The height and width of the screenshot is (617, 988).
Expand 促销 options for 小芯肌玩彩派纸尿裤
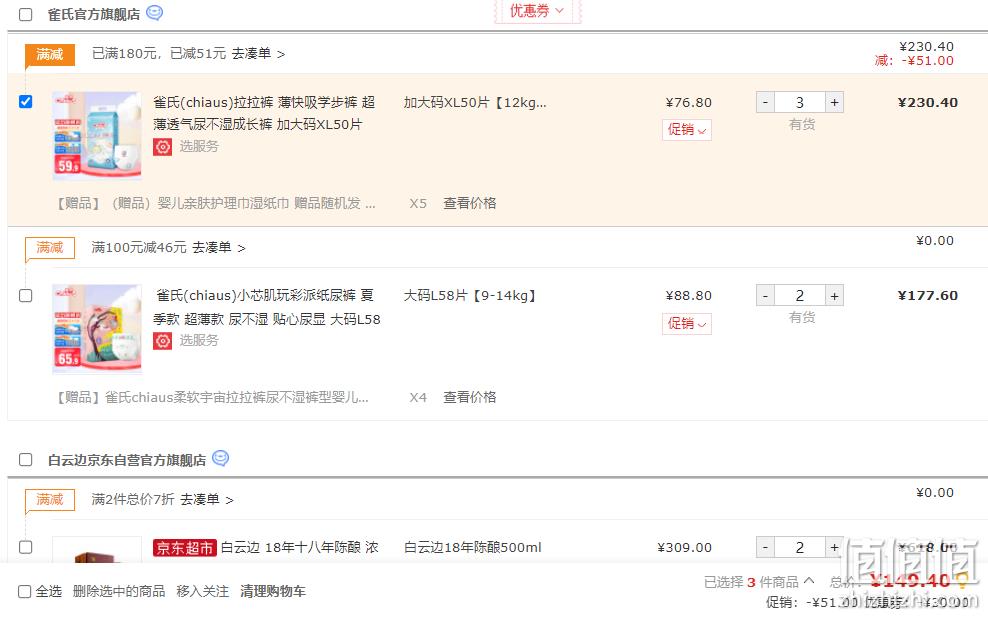tap(687, 324)
